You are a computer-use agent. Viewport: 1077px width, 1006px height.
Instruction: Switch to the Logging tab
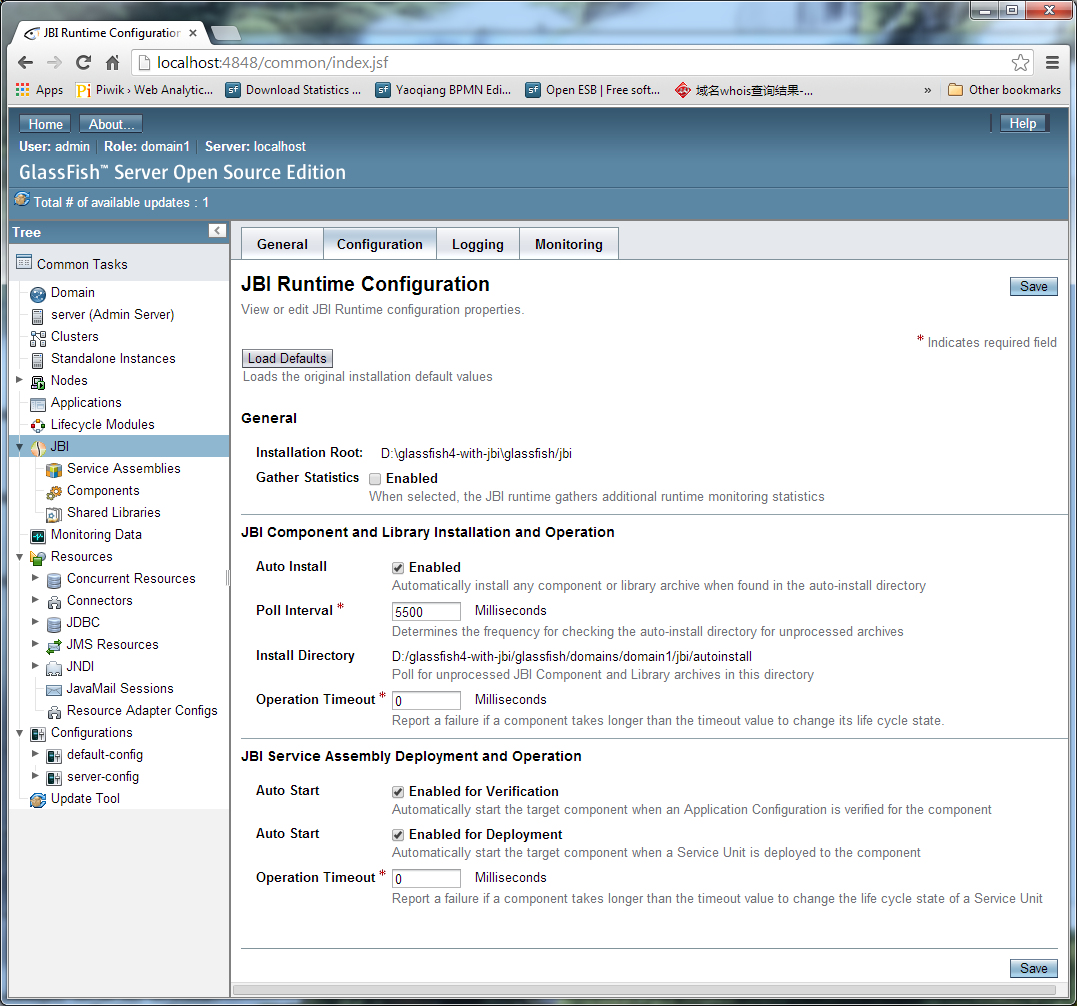tap(477, 244)
